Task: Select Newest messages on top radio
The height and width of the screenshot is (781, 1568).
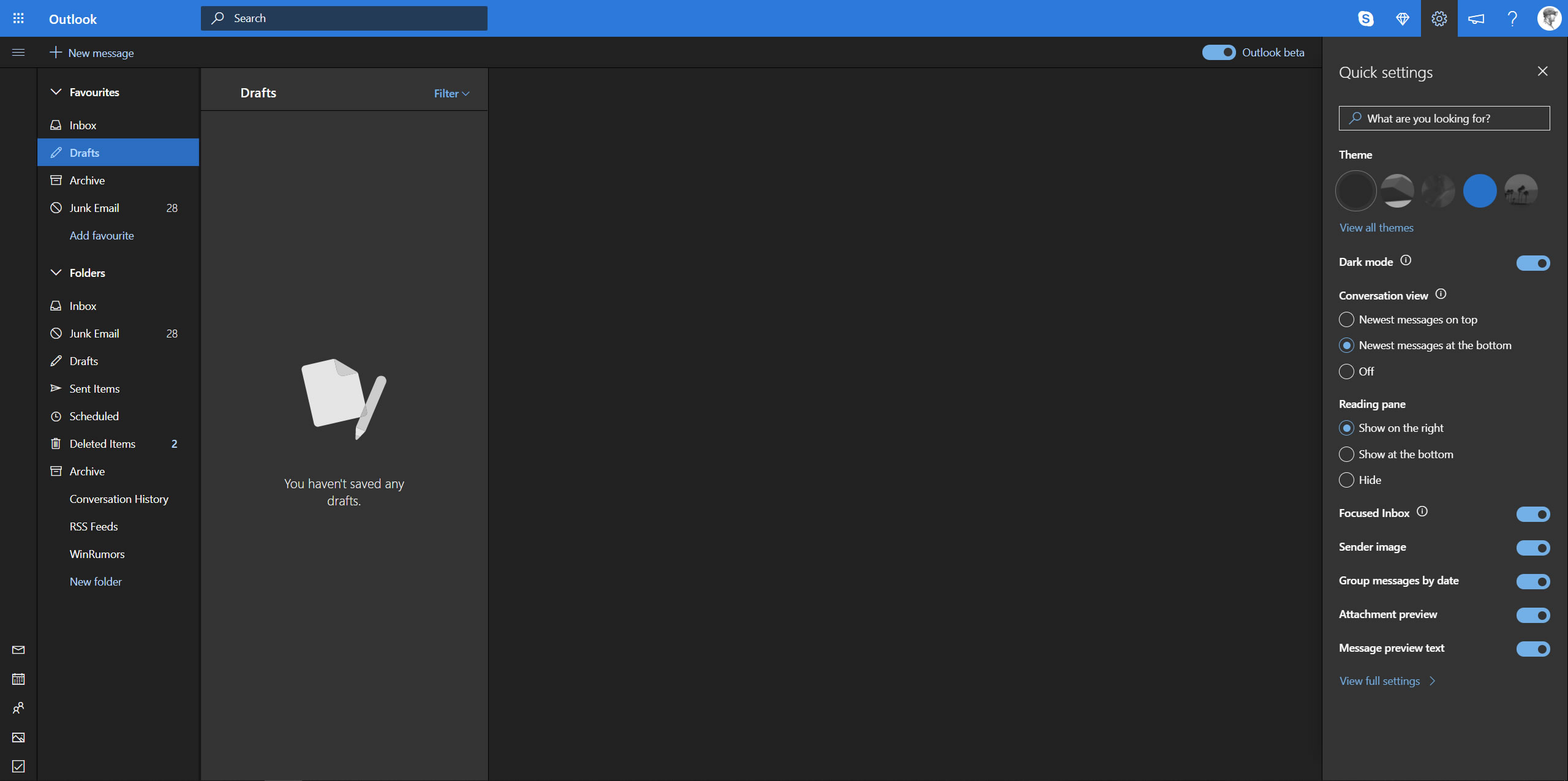Action: [1347, 319]
